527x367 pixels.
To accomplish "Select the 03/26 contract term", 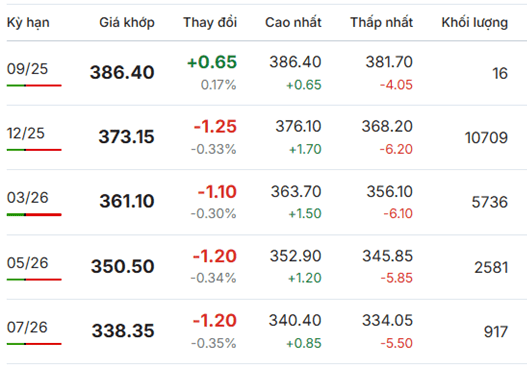I will click(x=28, y=198).
